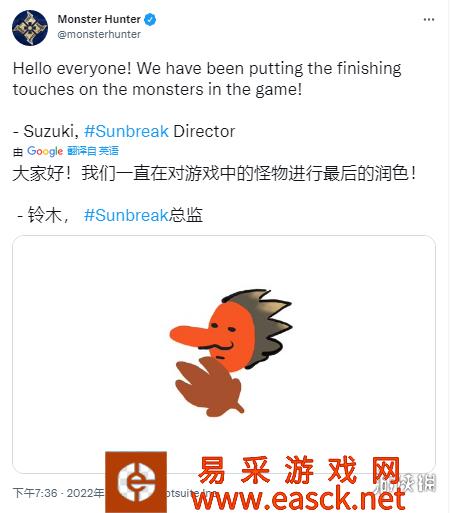Click the '- 铃木,' signature text
Image resolution: width=451 pixels, height=513 pixels.
click(43, 215)
